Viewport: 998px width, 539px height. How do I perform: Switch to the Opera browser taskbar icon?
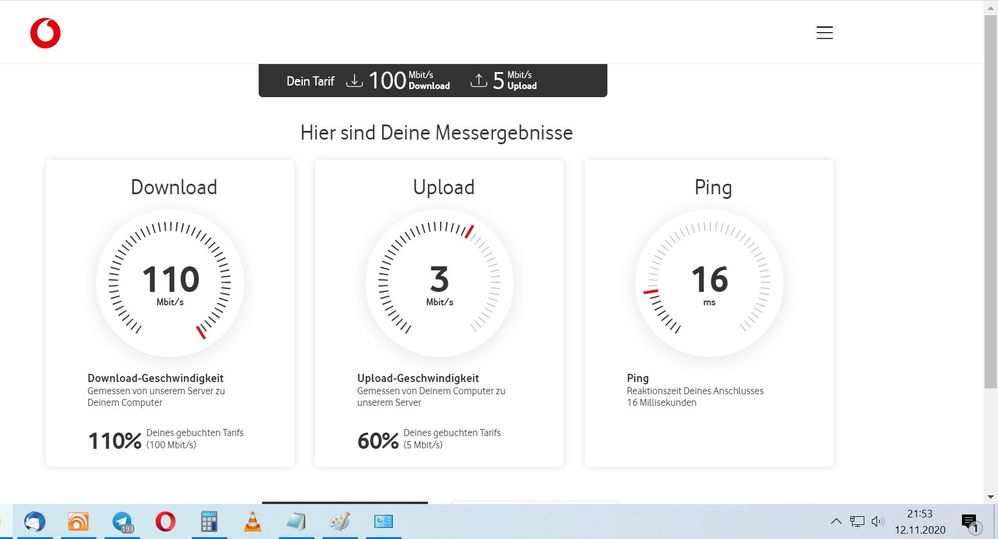(x=165, y=522)
